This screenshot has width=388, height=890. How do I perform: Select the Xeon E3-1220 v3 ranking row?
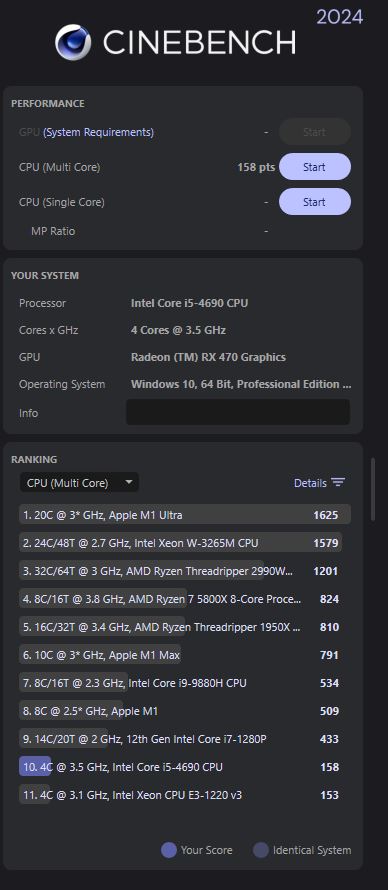click(x=185, y=795)
